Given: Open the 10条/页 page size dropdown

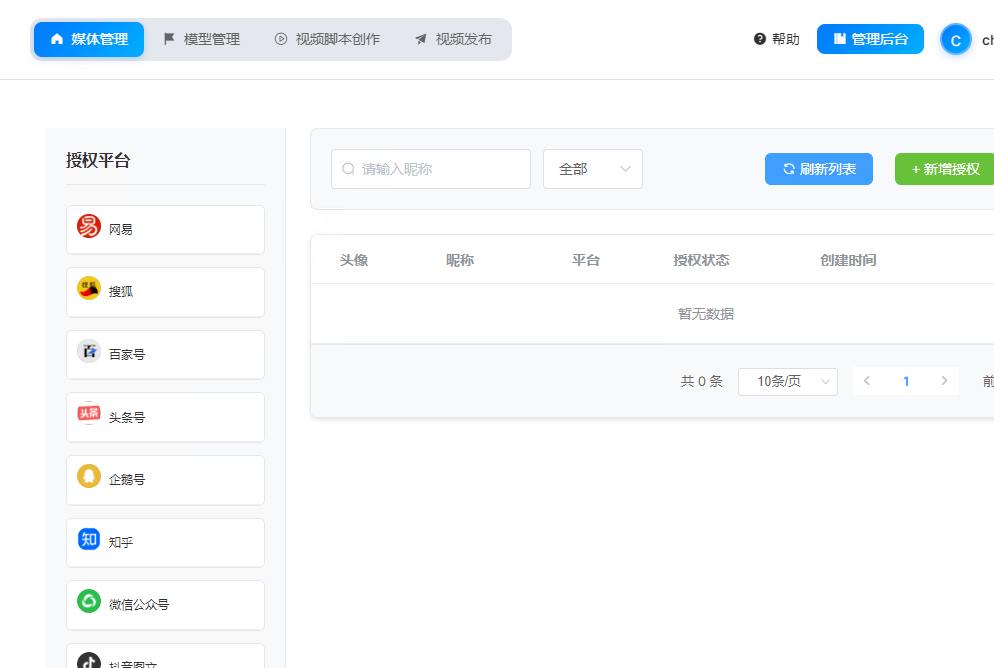Looking at the screenshot, I should coord(787,382).
